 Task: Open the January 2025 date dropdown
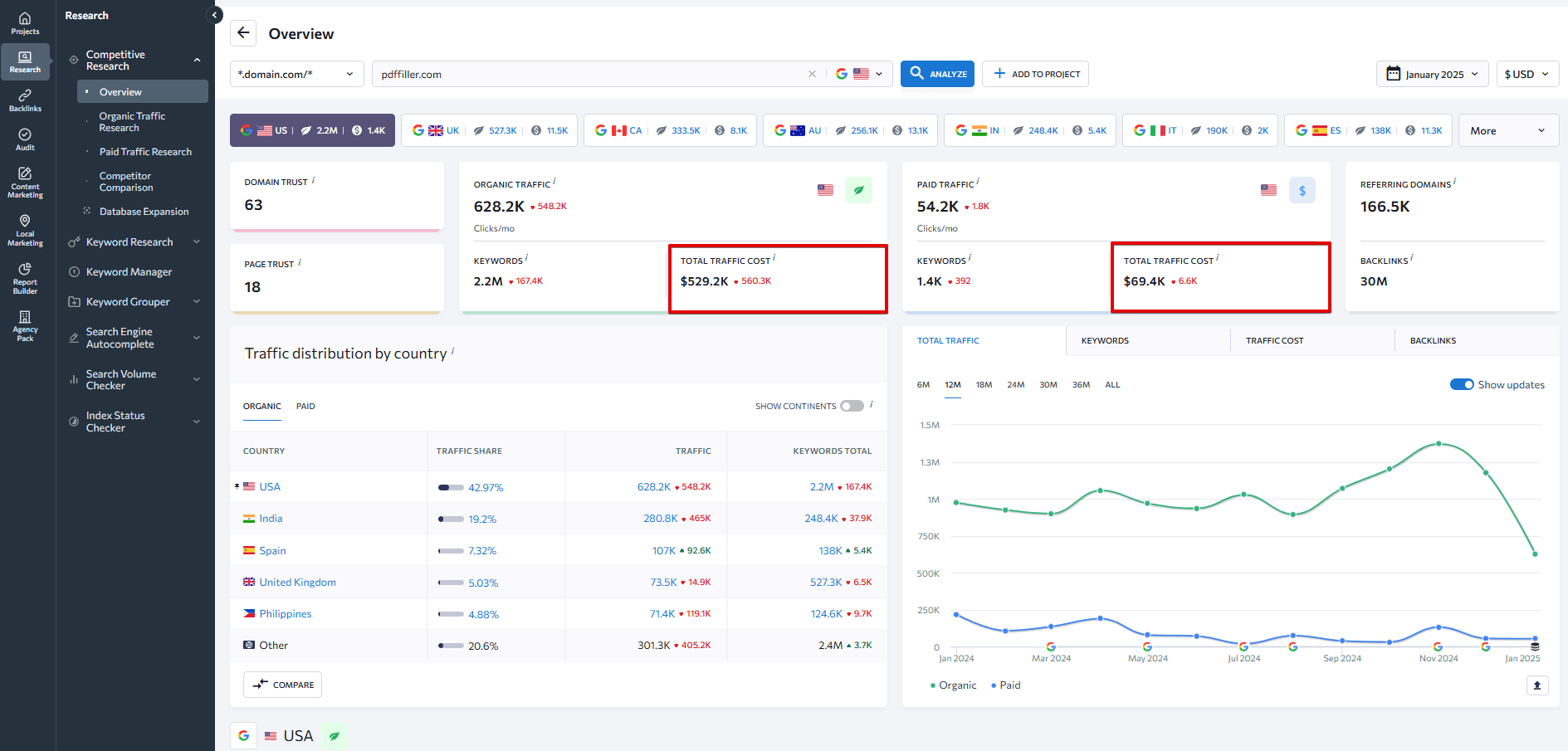pyautogui.click(x=1432, y=74)
